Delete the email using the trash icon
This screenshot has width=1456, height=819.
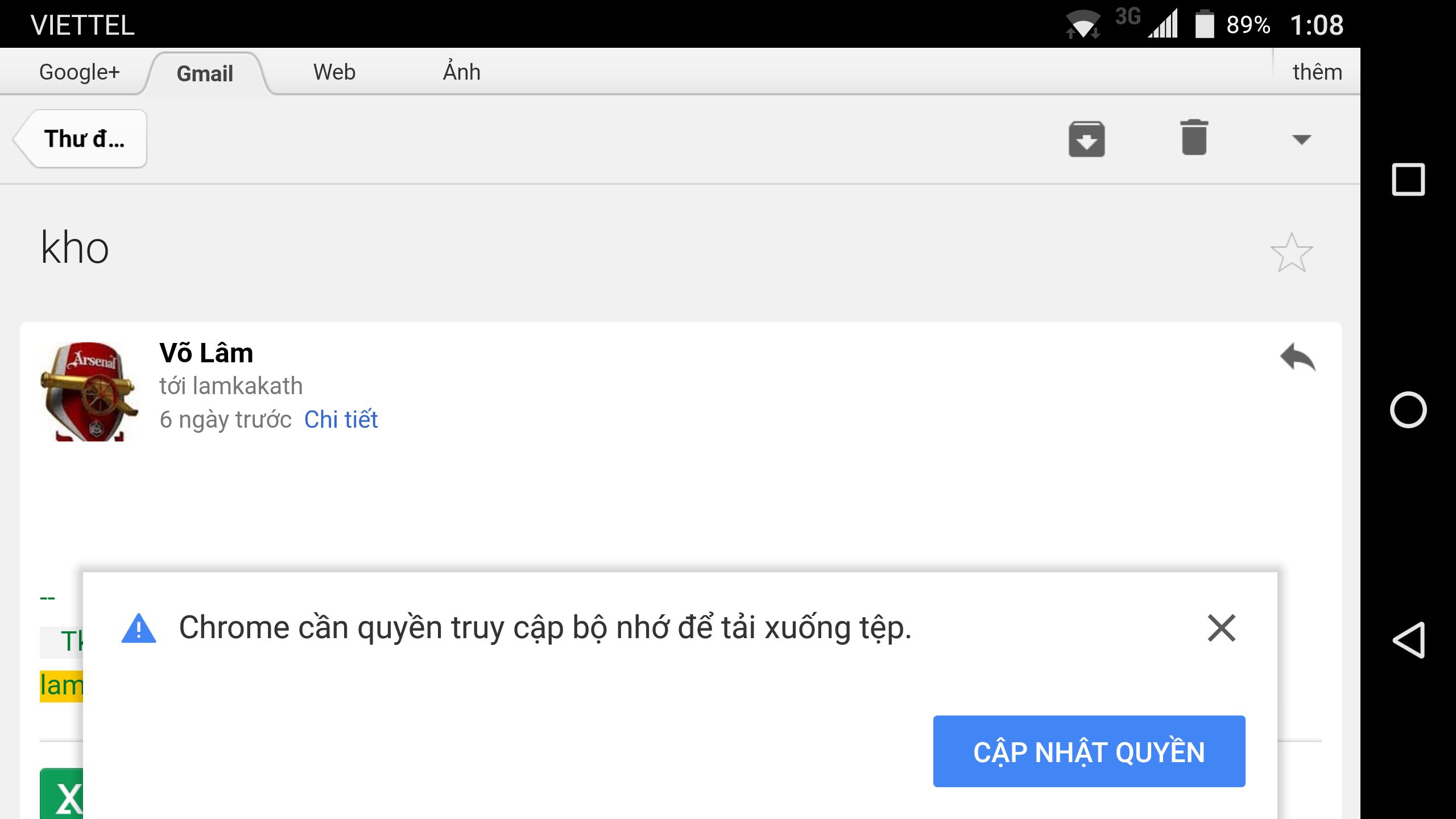pos(1194,138)
